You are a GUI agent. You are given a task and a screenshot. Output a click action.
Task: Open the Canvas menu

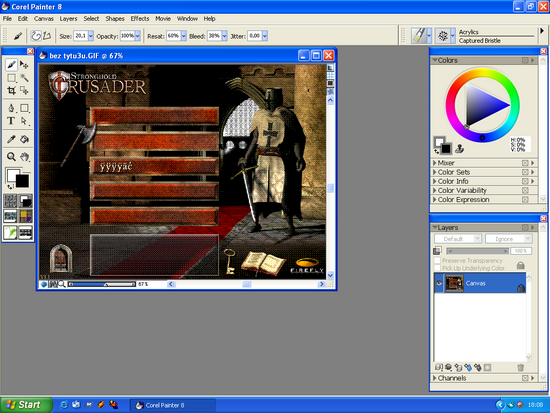(x=44, y=19)
